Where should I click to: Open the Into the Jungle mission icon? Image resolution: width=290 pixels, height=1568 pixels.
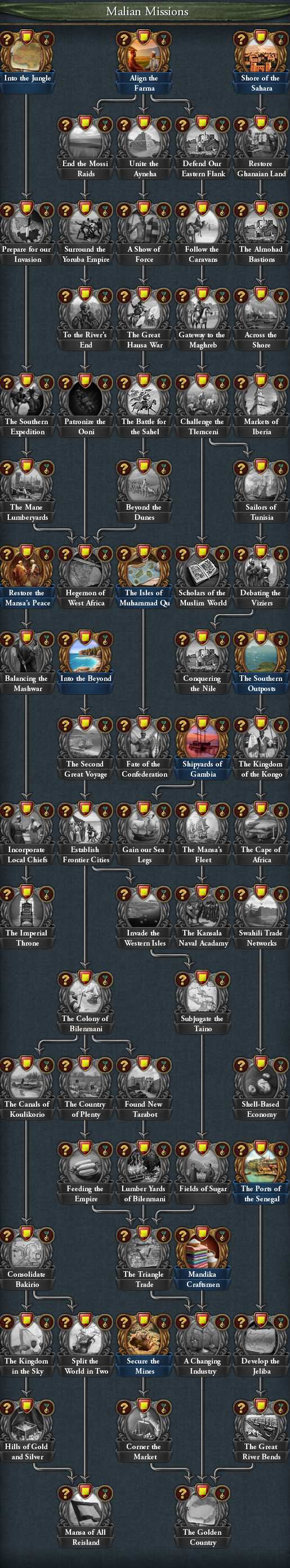pos(27,54)
